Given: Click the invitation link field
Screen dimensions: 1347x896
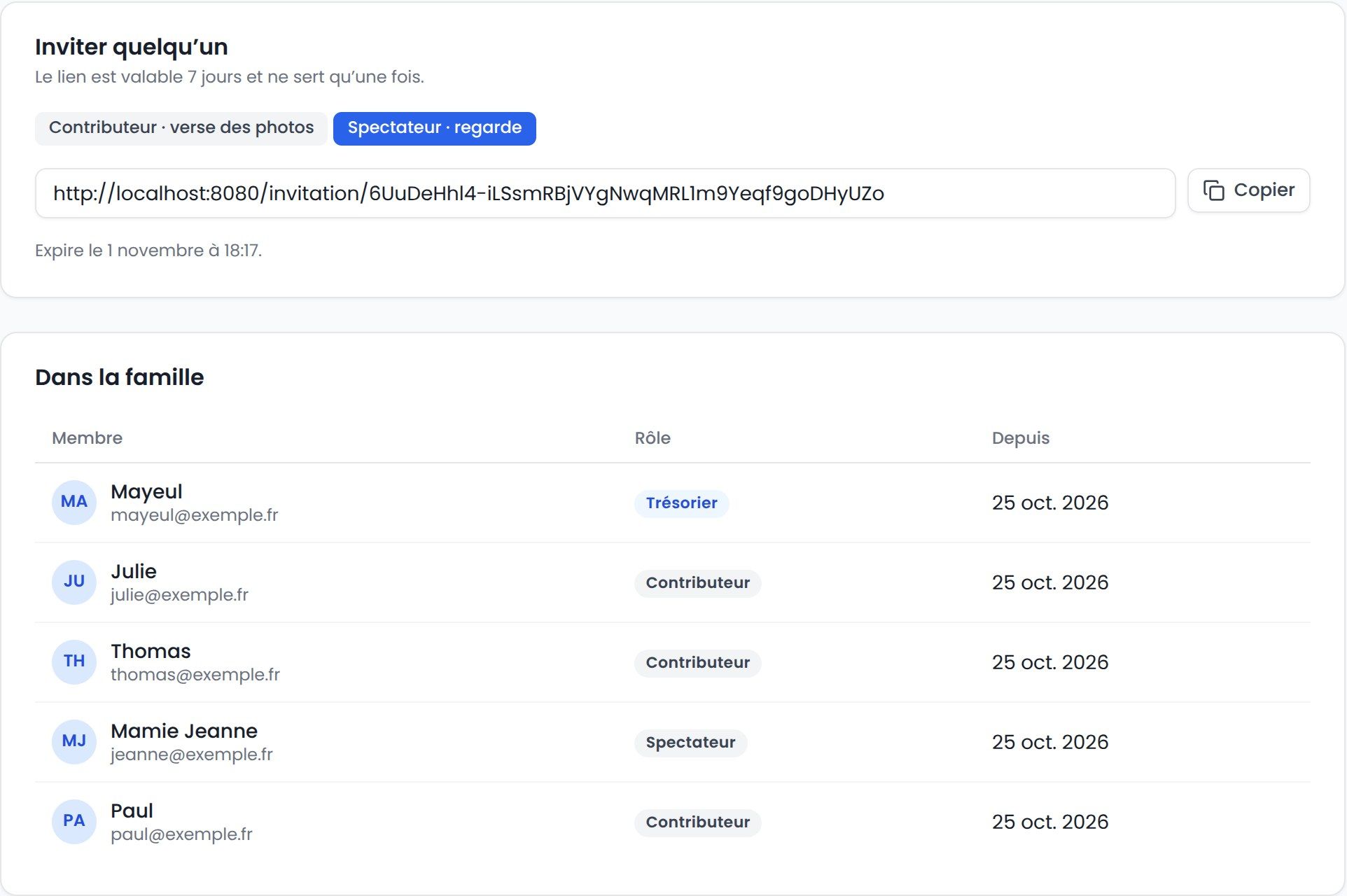Looking at the screenshot, I should pyautogui.click(x=605, y=193).
